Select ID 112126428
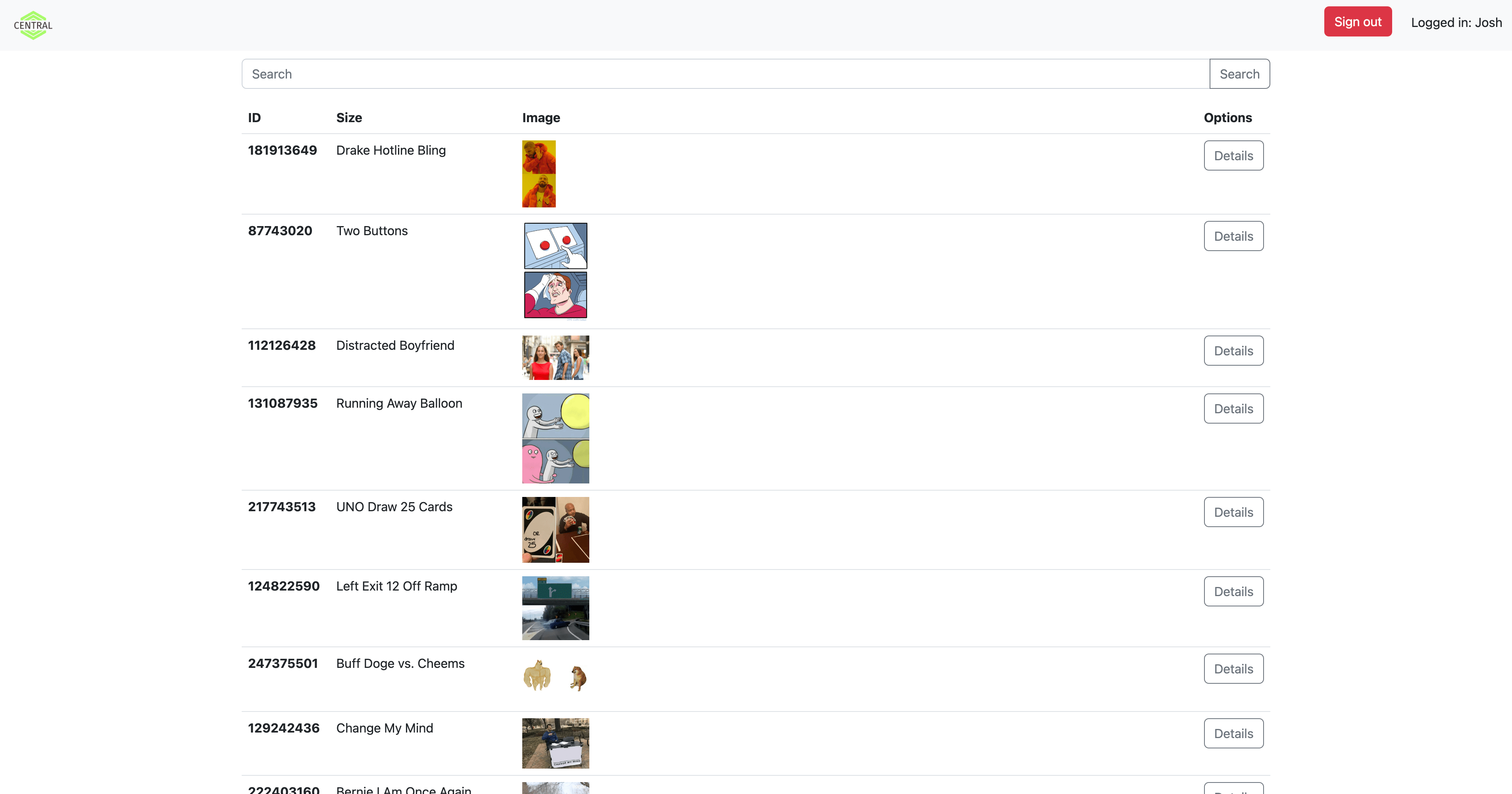1512x794 pixels. click(282, 345)
